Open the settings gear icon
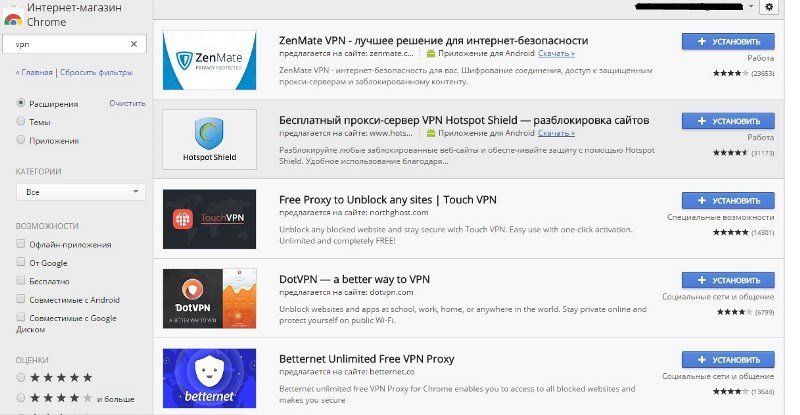This screenshot has height=415, width=800. click(769, 7)
